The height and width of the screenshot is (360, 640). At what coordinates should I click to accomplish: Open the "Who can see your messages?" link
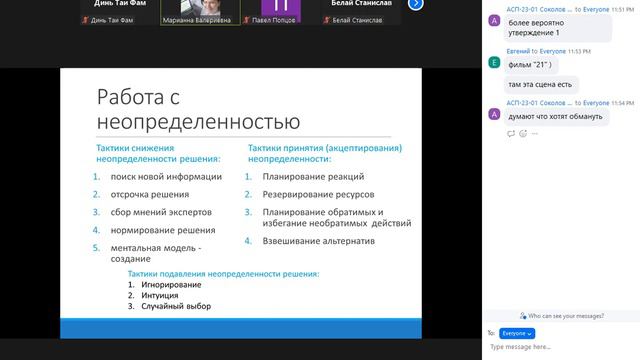click(x=566, y=316)
